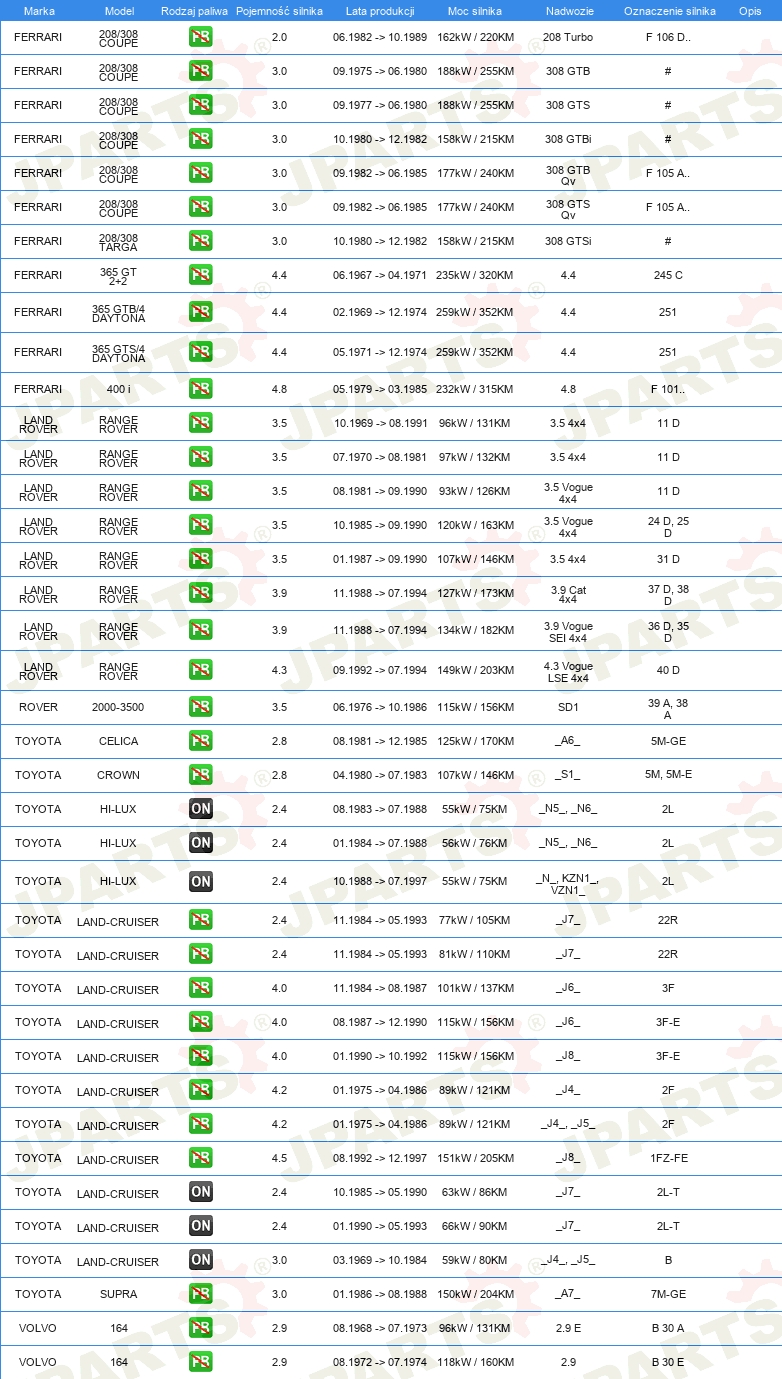Click diesel ON icon in Hi-Lux 56kW row
The width and height of the screenshot is (782, 1379).
tap(201, 843)
